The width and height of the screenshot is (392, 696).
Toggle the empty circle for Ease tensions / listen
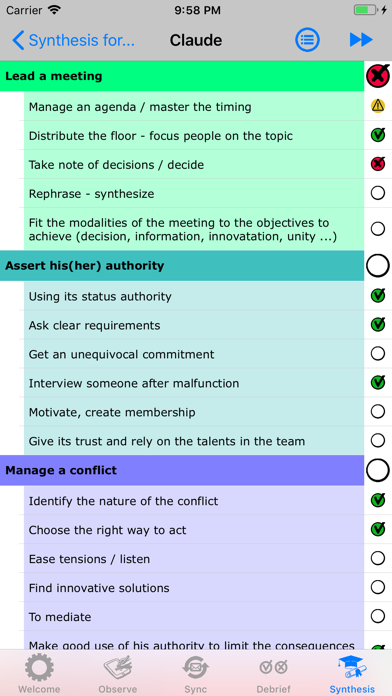[378, 558]
